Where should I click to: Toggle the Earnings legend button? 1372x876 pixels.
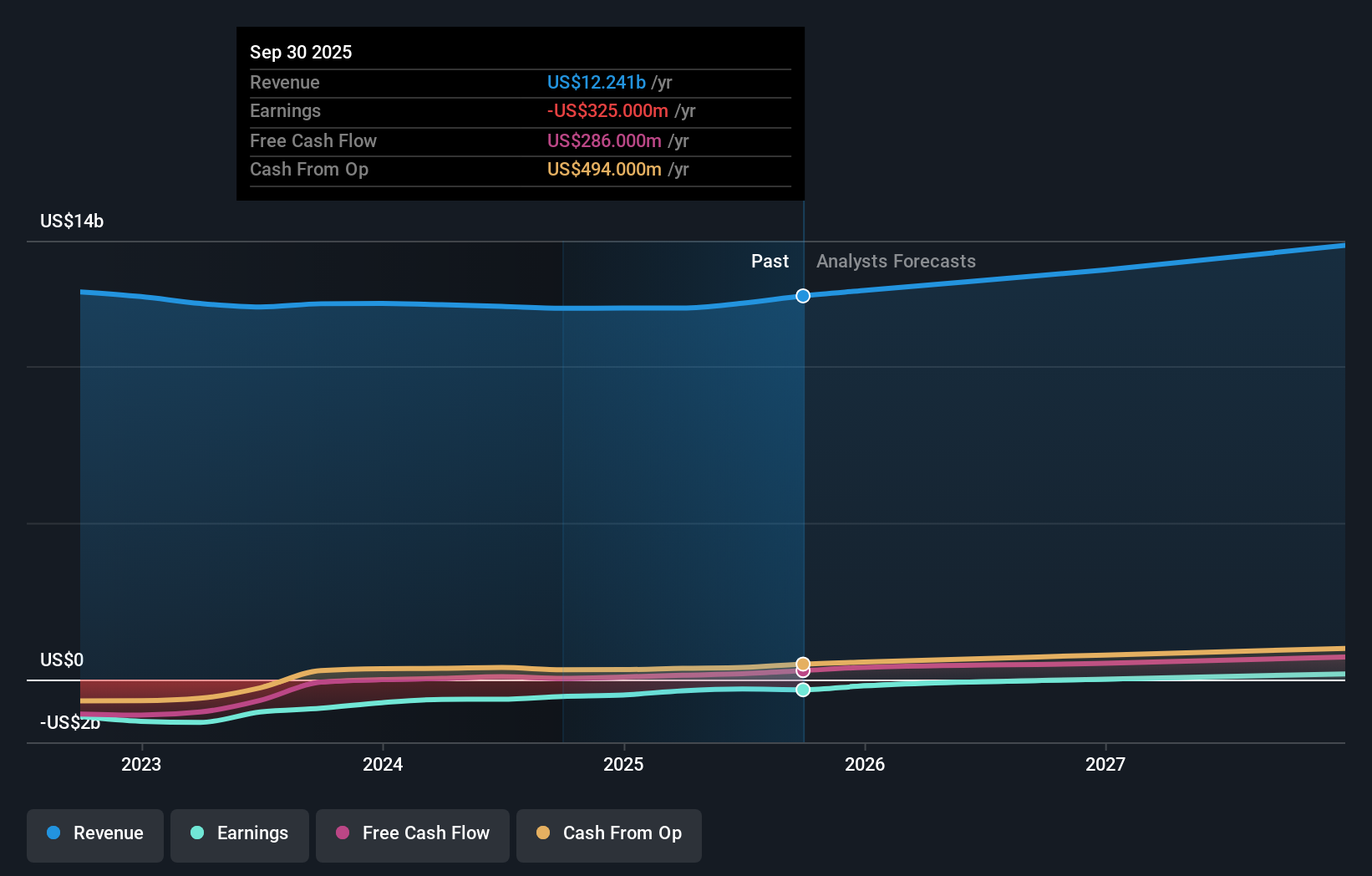point(239,833)
